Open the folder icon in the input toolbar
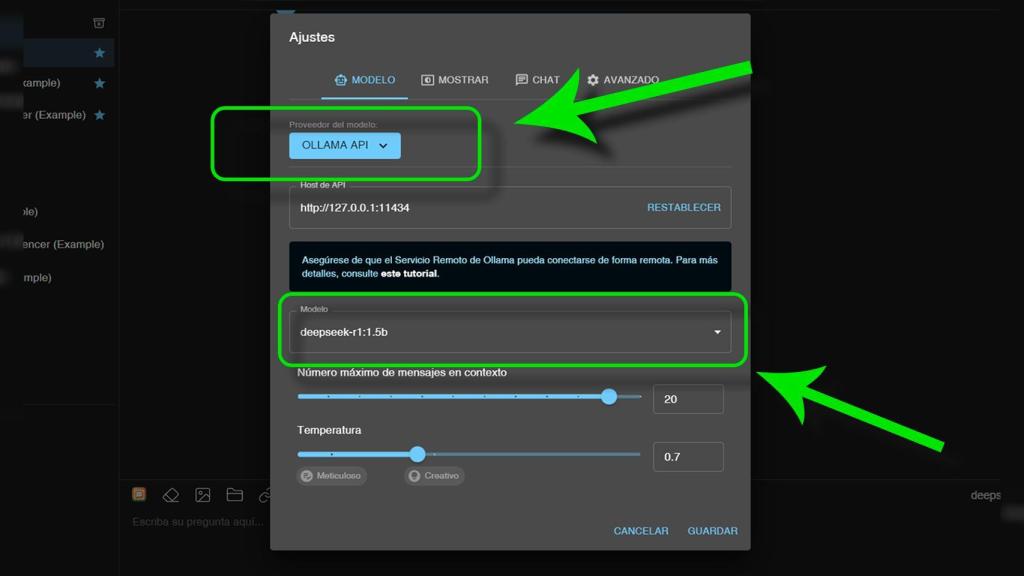The image size is (1024, 576). pyautogui.click(x=234, y=493)
